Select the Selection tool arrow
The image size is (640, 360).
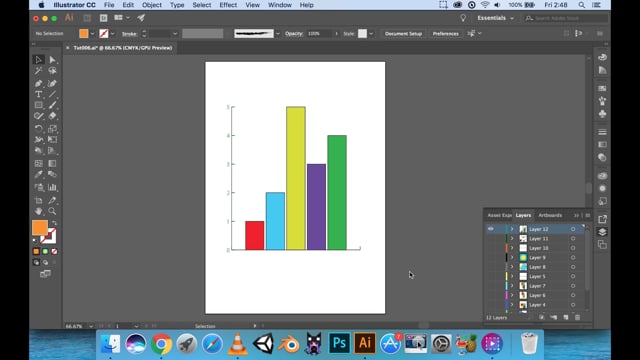(x=38, y=60)
